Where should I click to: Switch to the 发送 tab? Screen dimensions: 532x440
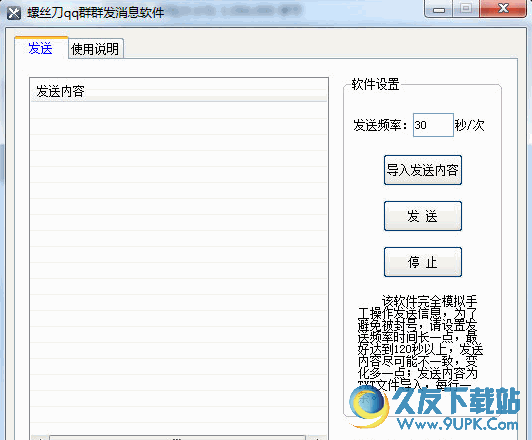click(41, 48)
